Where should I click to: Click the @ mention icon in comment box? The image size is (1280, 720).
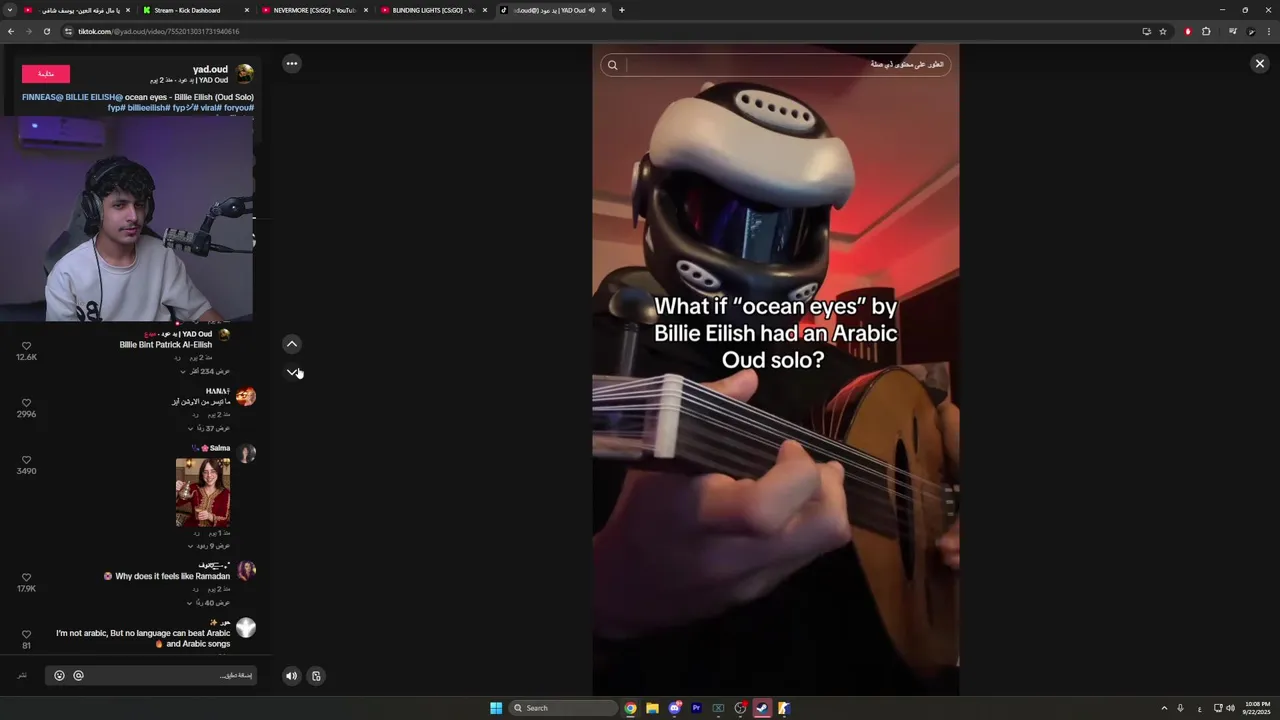pyautogui.click(x=78, y=676)
